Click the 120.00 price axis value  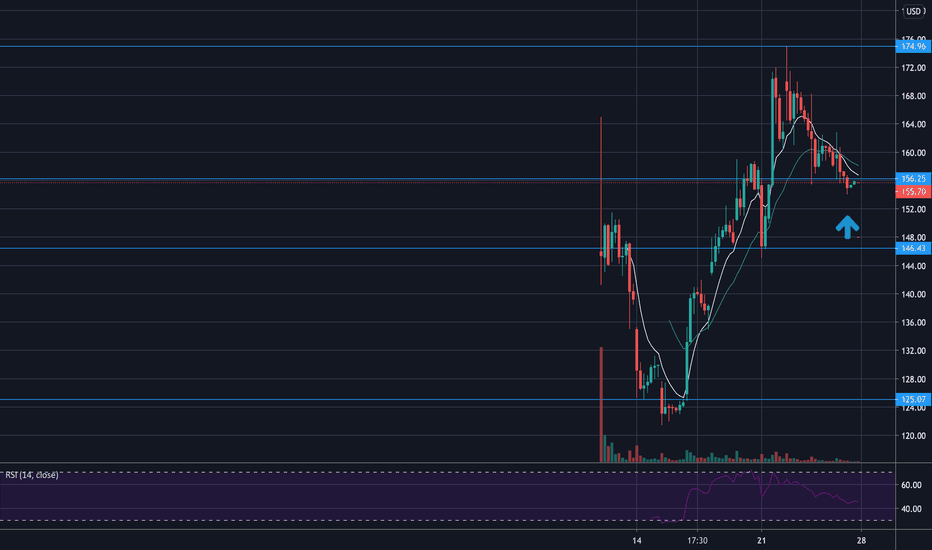pos(913,436)
